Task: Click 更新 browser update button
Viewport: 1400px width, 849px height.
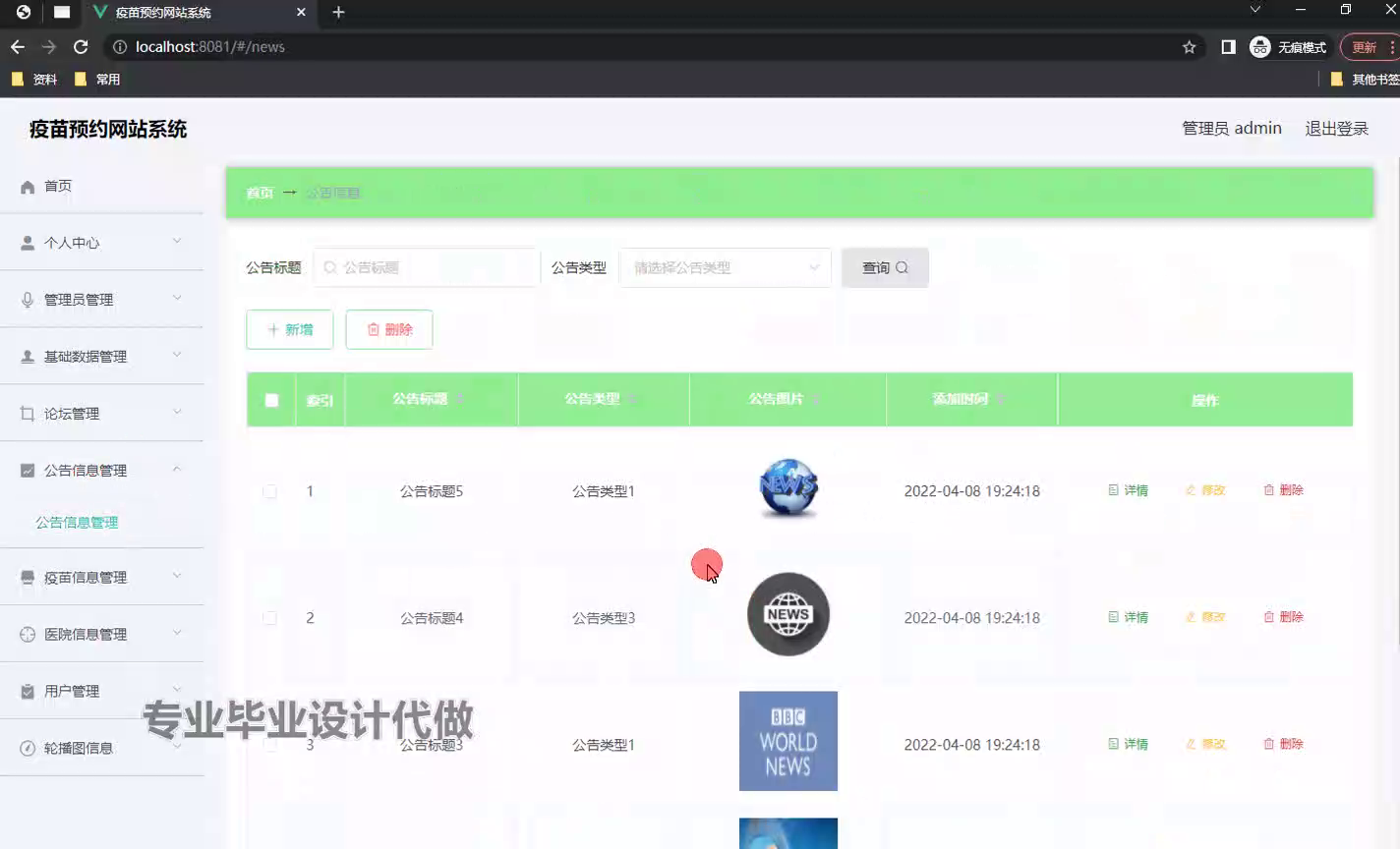Action: click(1369, 47)
